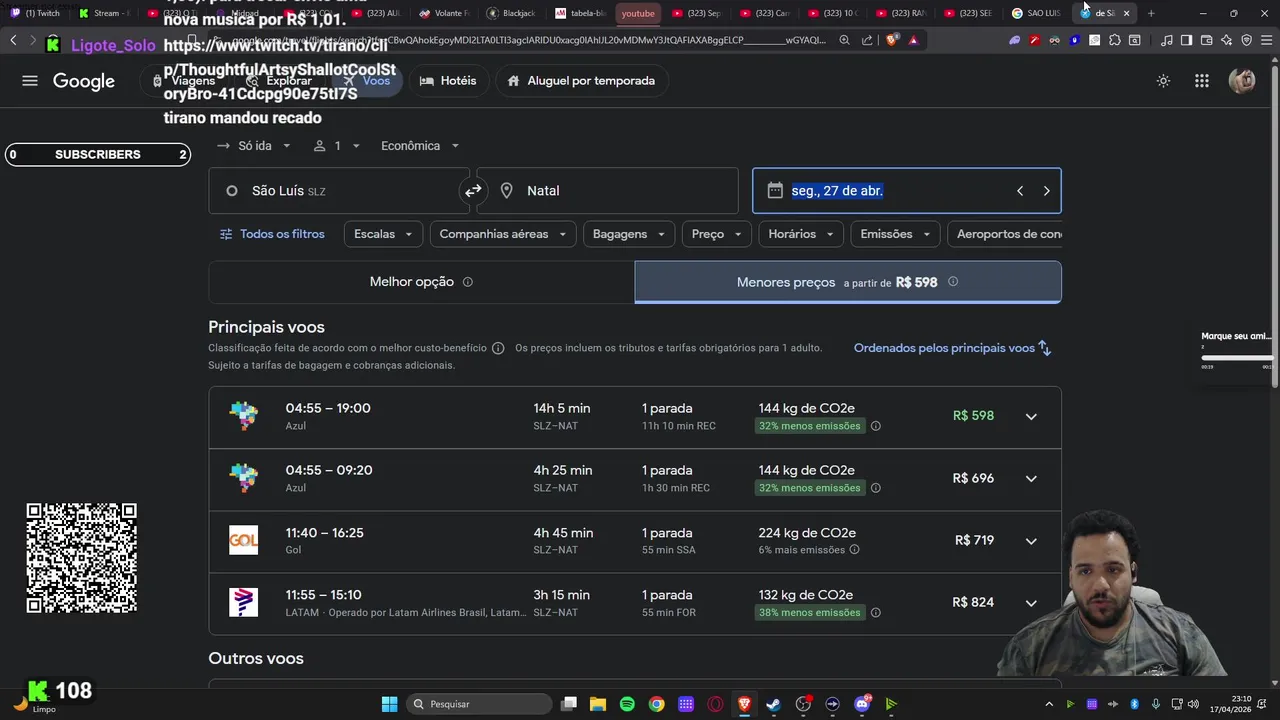Open the Companhias aéreas filter
Viewport: 1280px width, 720px height.
503,234
